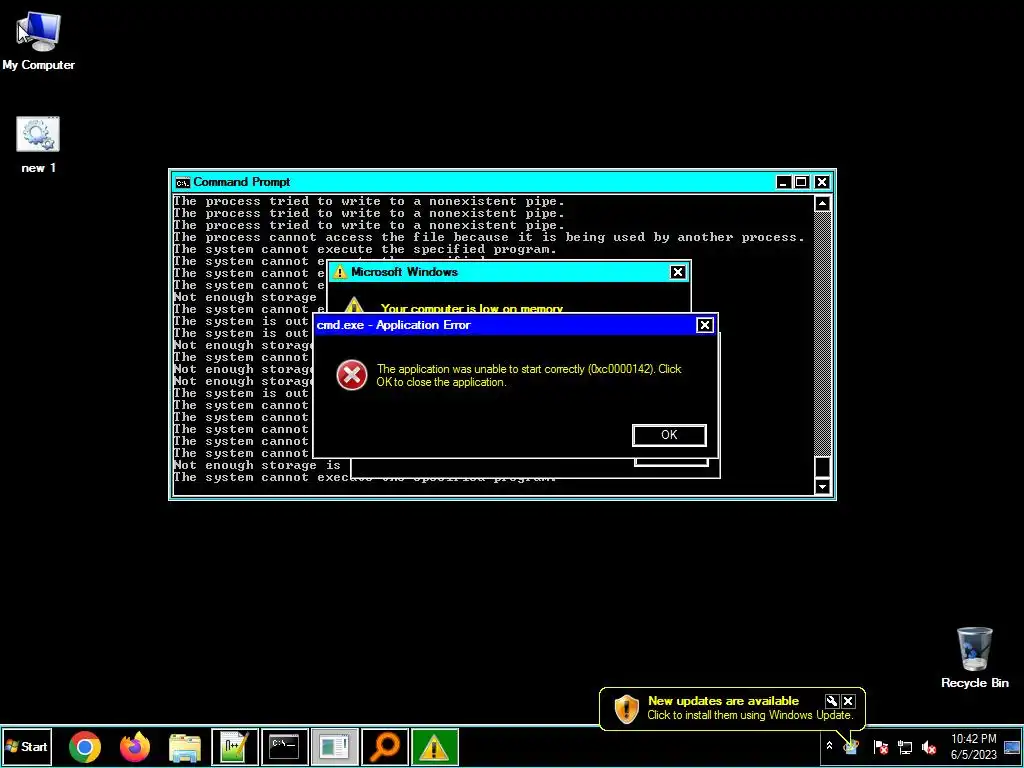The height and width of the screenshot is (768, 1024).
Task: Open the Action Center flag icon
Action: [880, 746]
